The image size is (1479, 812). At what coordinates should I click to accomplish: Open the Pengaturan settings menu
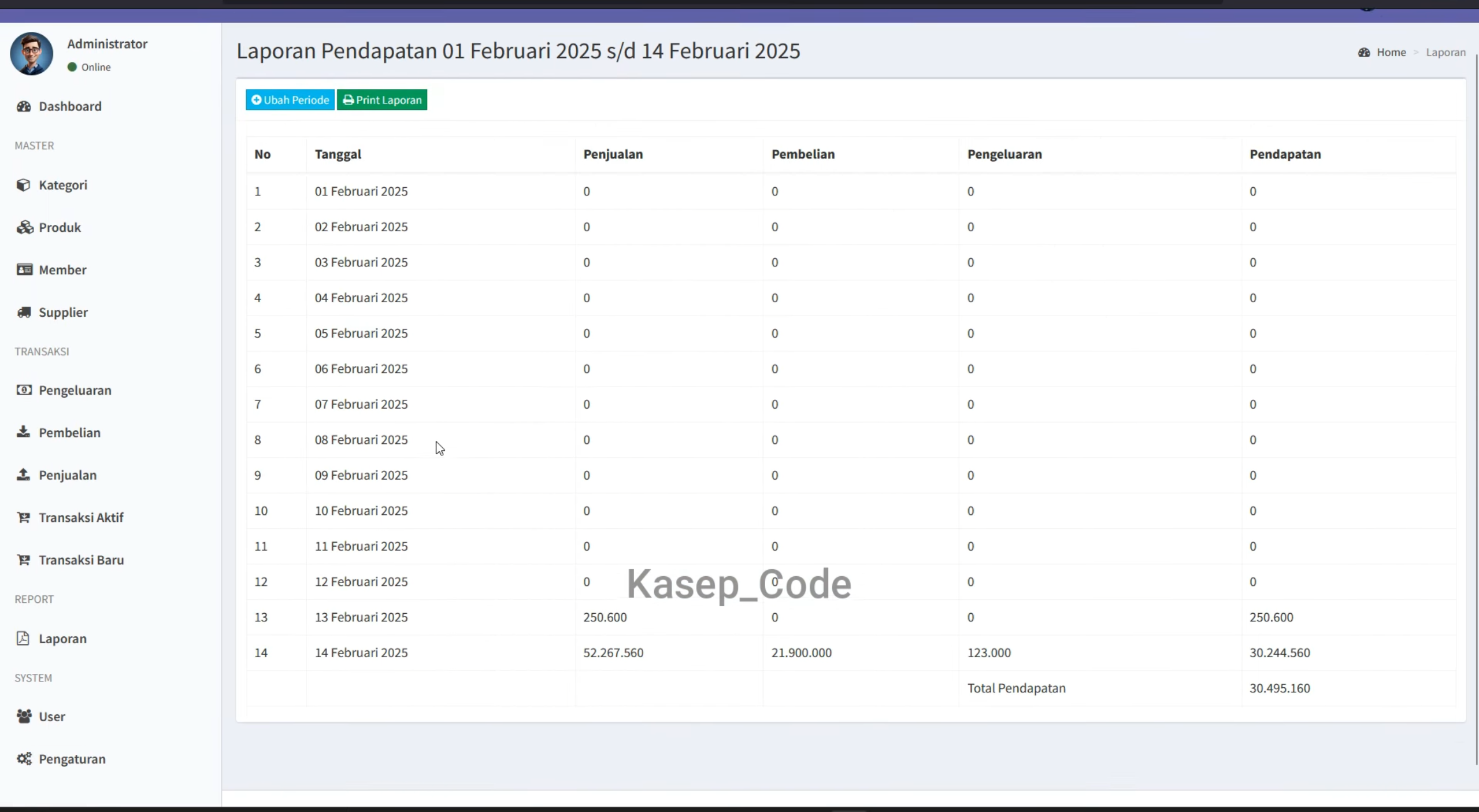[110, 759]
